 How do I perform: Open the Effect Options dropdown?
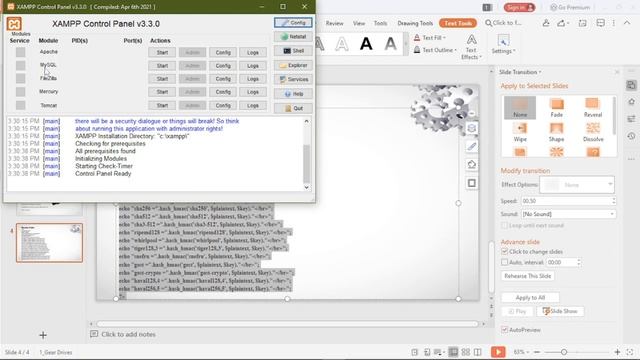577,184
